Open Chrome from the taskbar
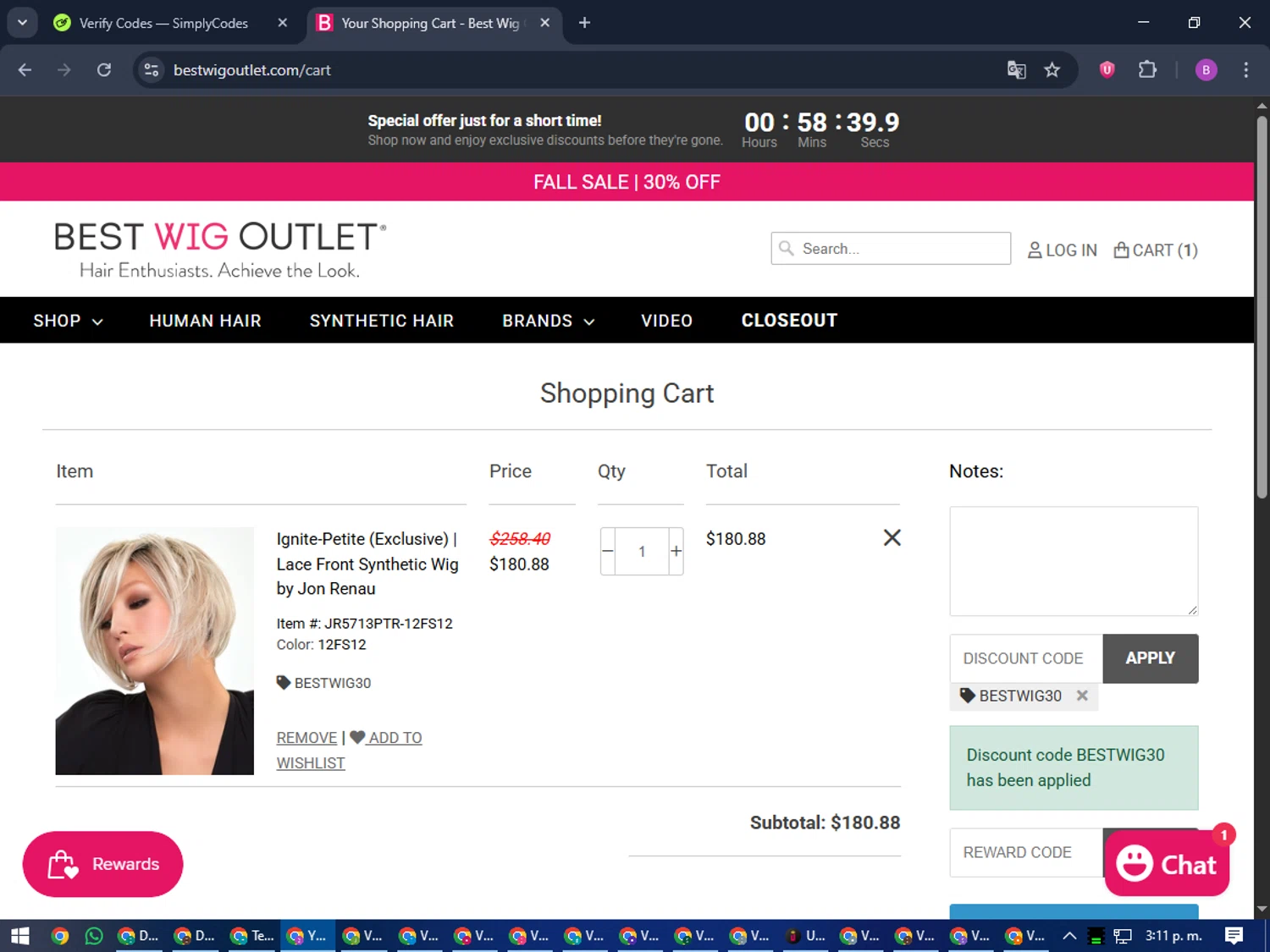The image size is (1270, 952). [59, 936]
